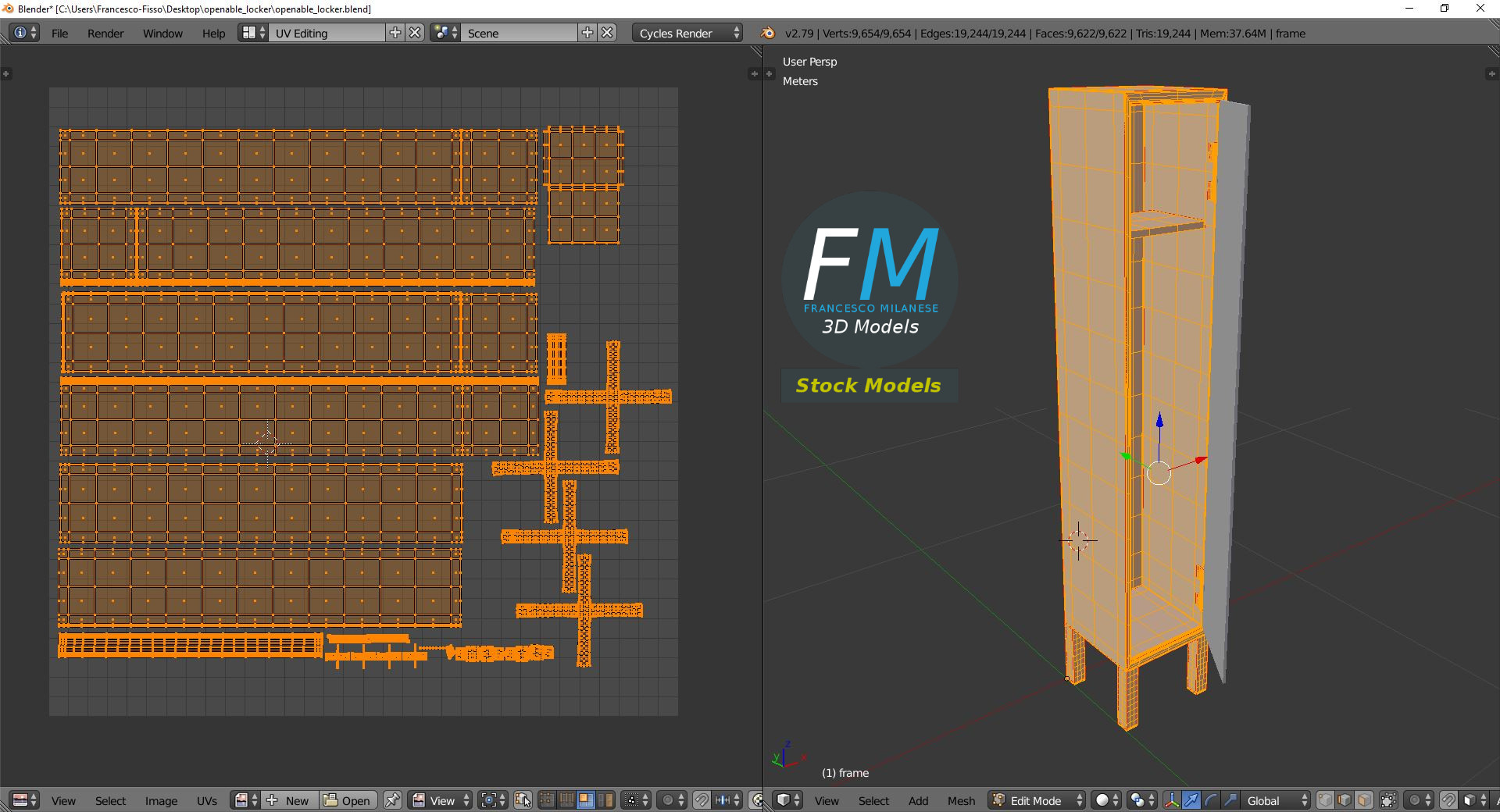The height and width of the screenshot is (812, 1500).
Task: Add a new scene
Action: pos(587,33)
